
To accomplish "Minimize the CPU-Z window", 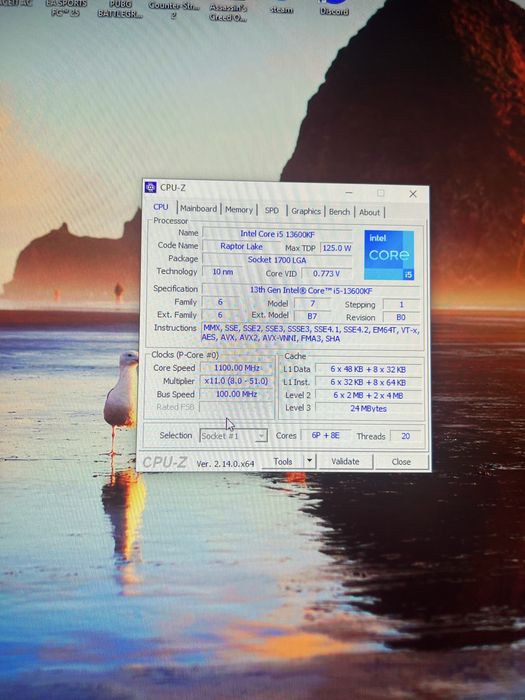I will 349,192.
